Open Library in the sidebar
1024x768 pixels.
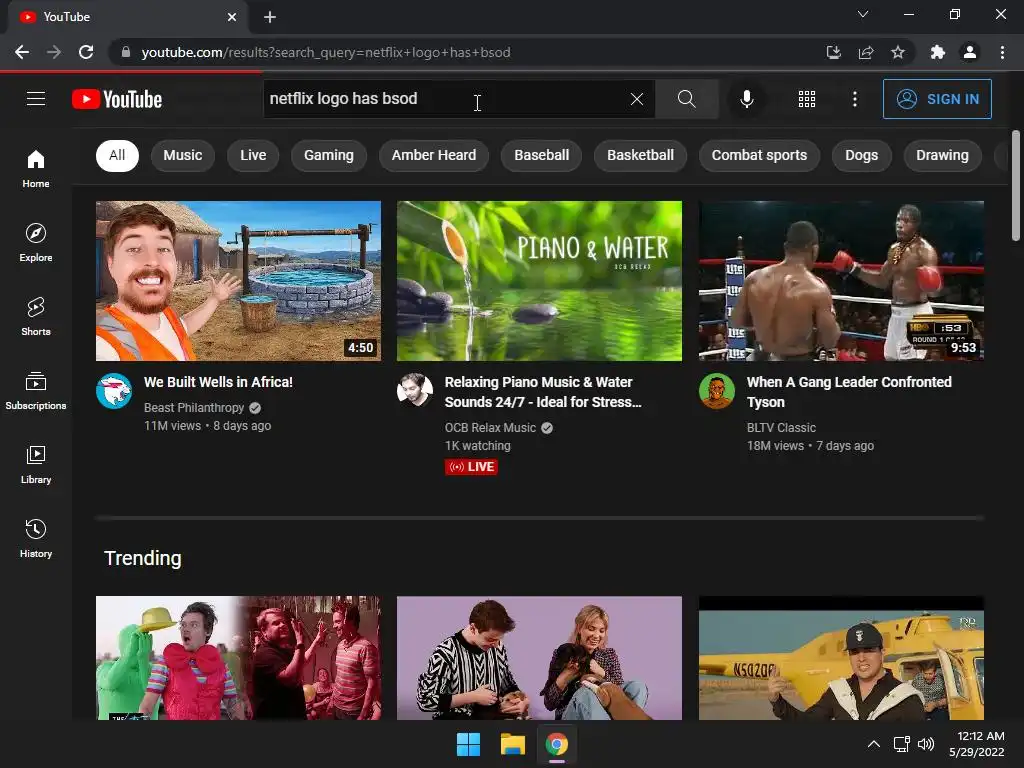36,465
